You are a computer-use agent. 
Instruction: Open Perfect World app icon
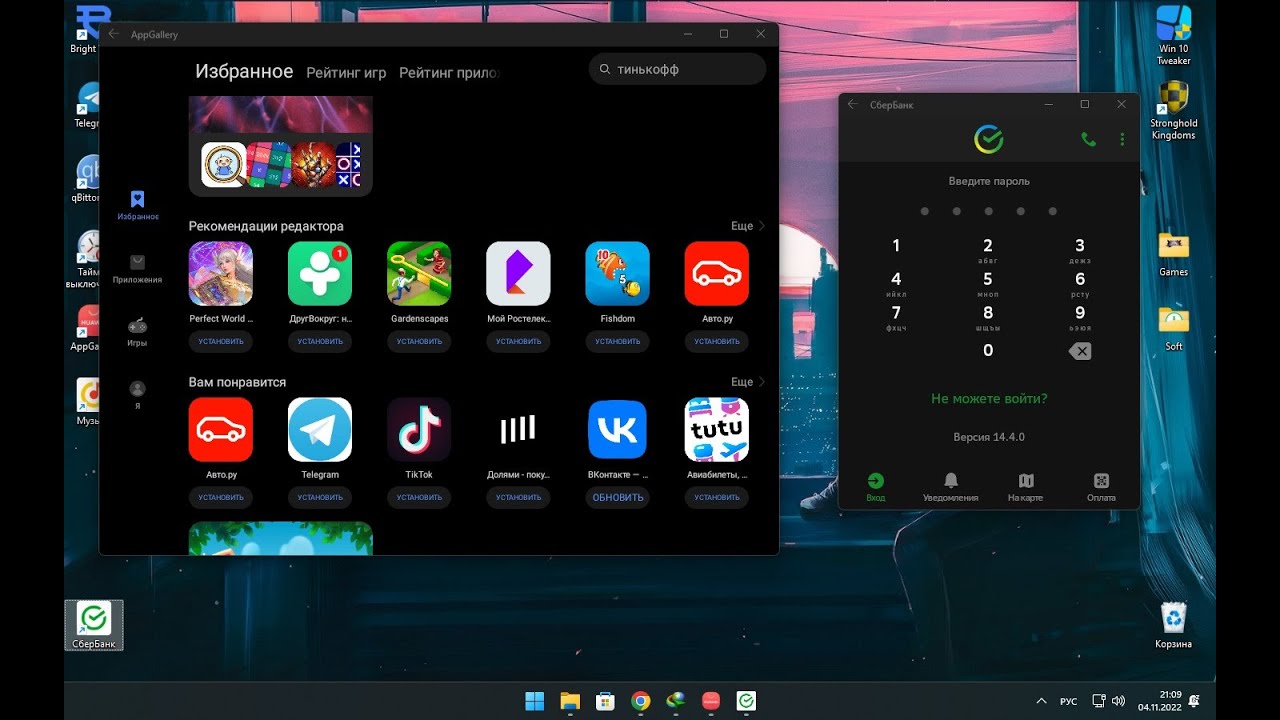pyautogui.click(x=221, y=273)
